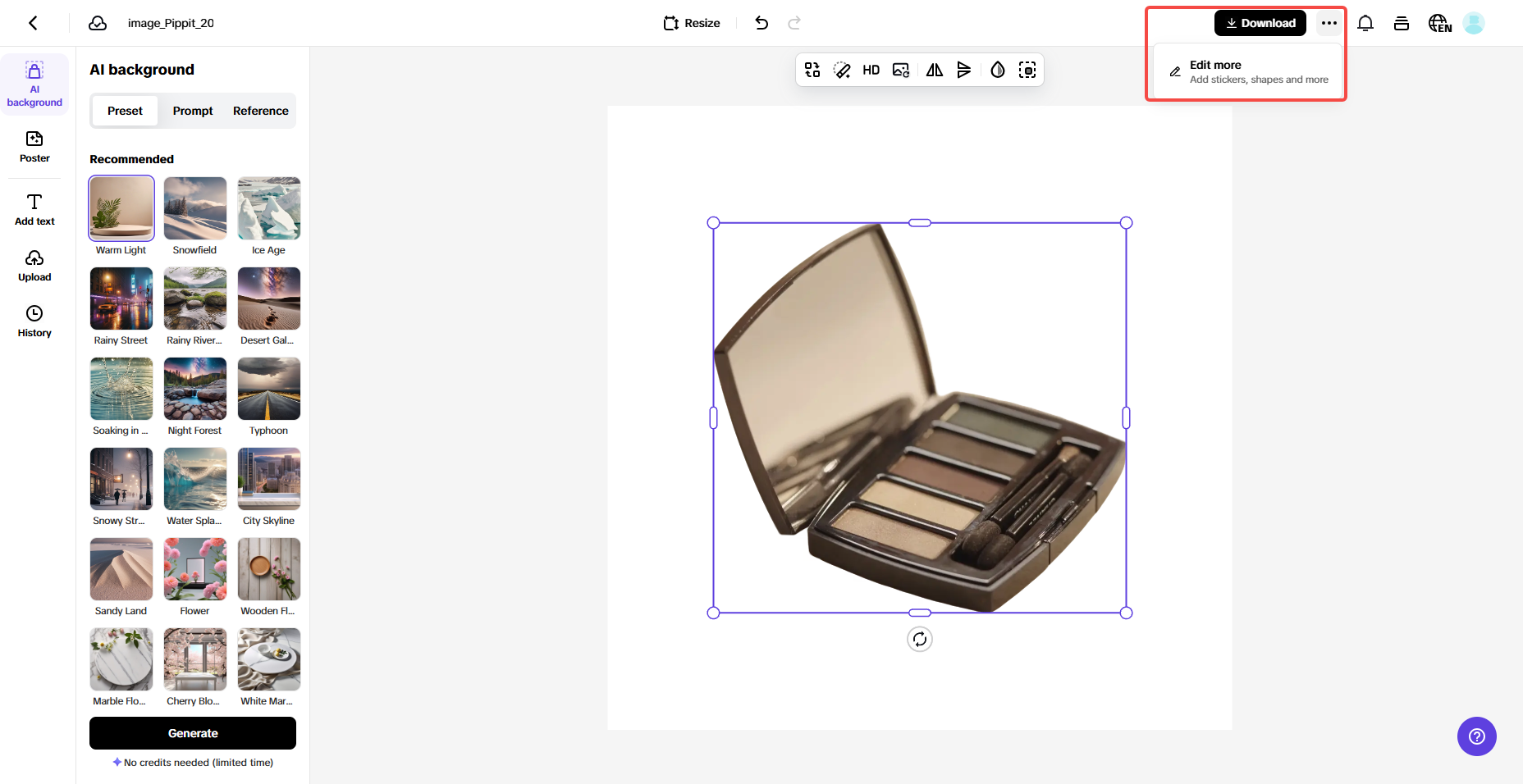The height and width of the screenshot is (784, 1523).
Task: Switch to the Prompt tab
Action: [x=193, y=111]
